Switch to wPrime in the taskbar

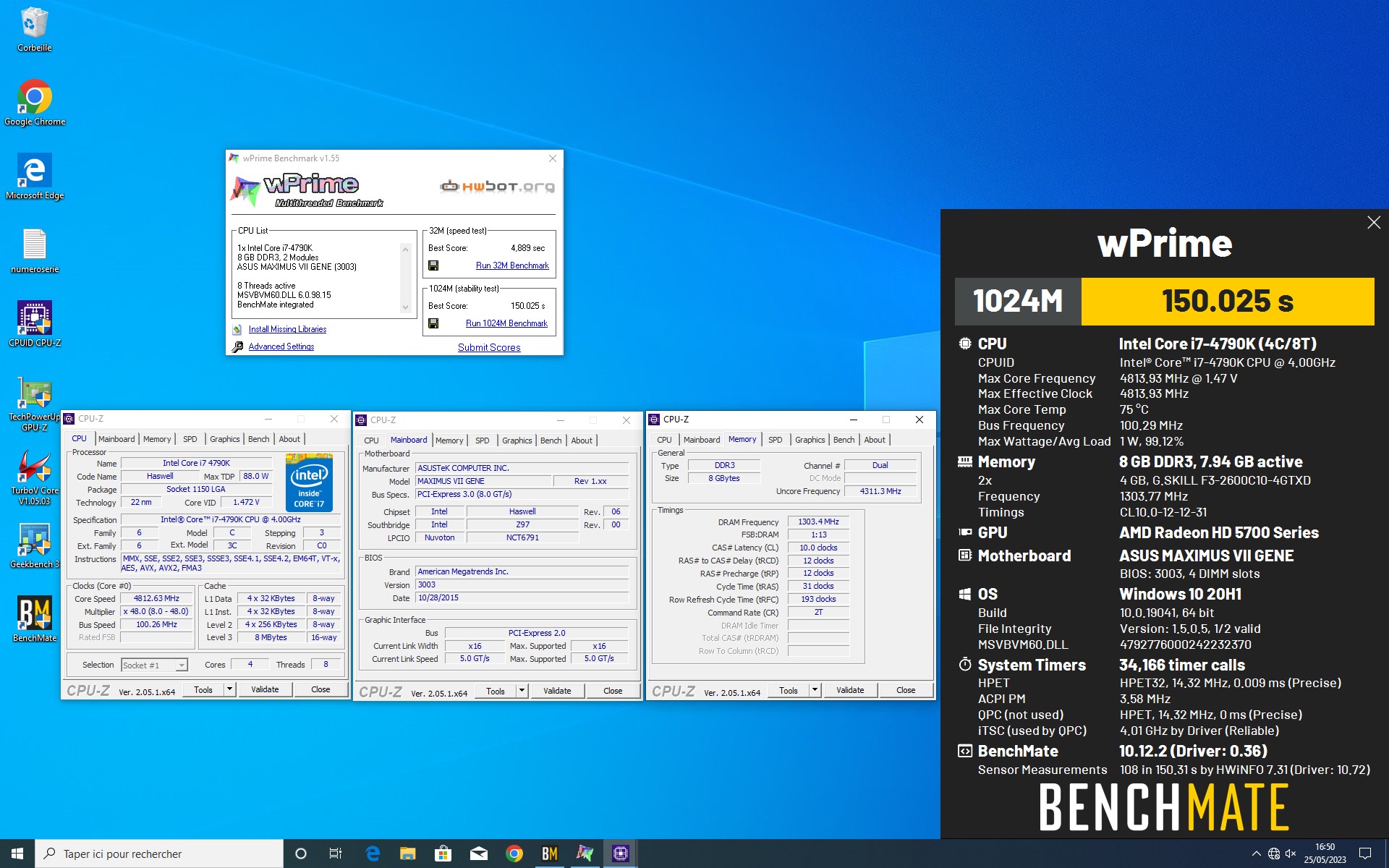[585, 854]
